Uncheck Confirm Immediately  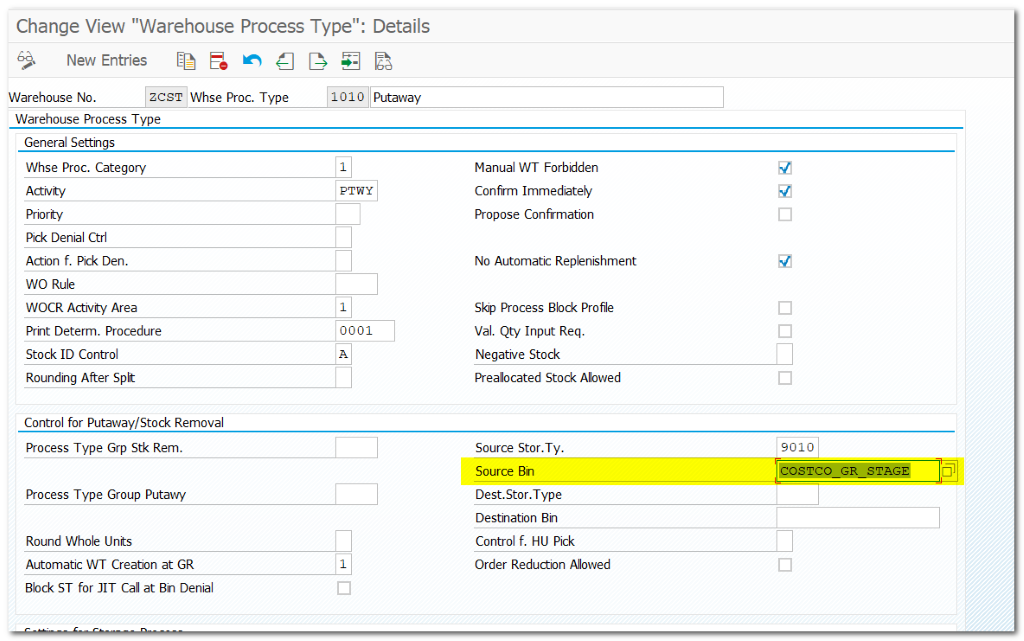tap(784, 190)
